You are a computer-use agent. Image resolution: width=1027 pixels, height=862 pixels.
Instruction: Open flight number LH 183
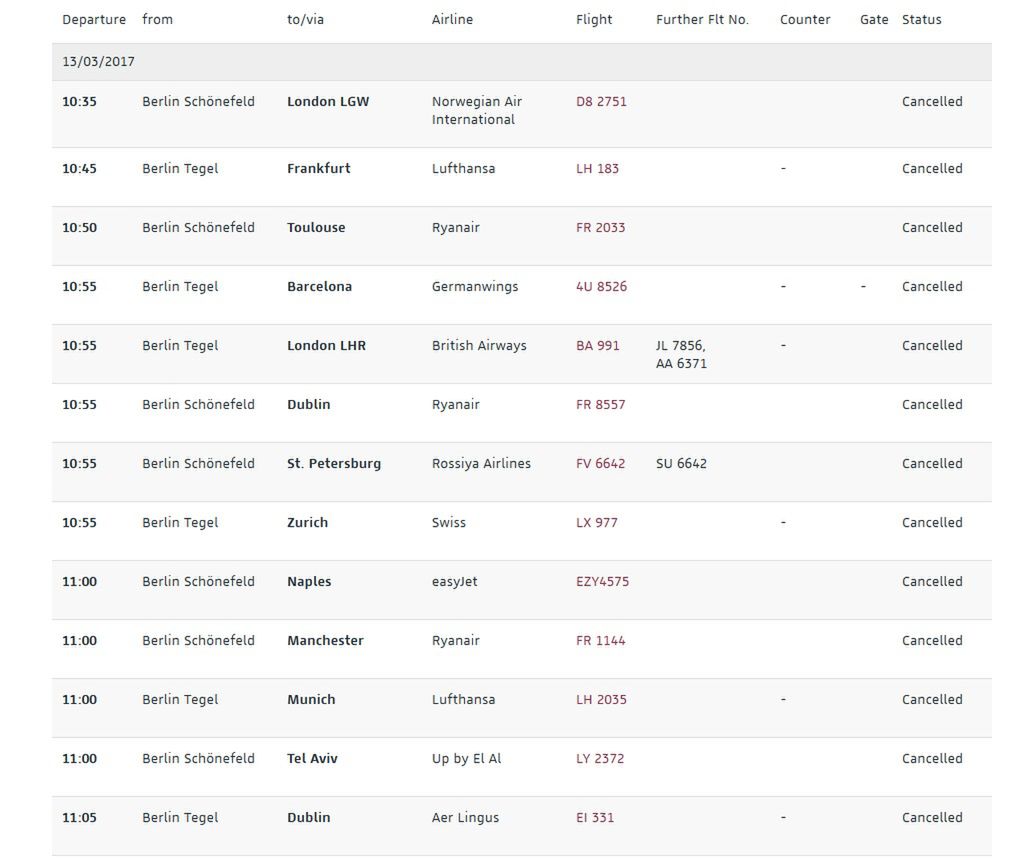coord(597,168)
